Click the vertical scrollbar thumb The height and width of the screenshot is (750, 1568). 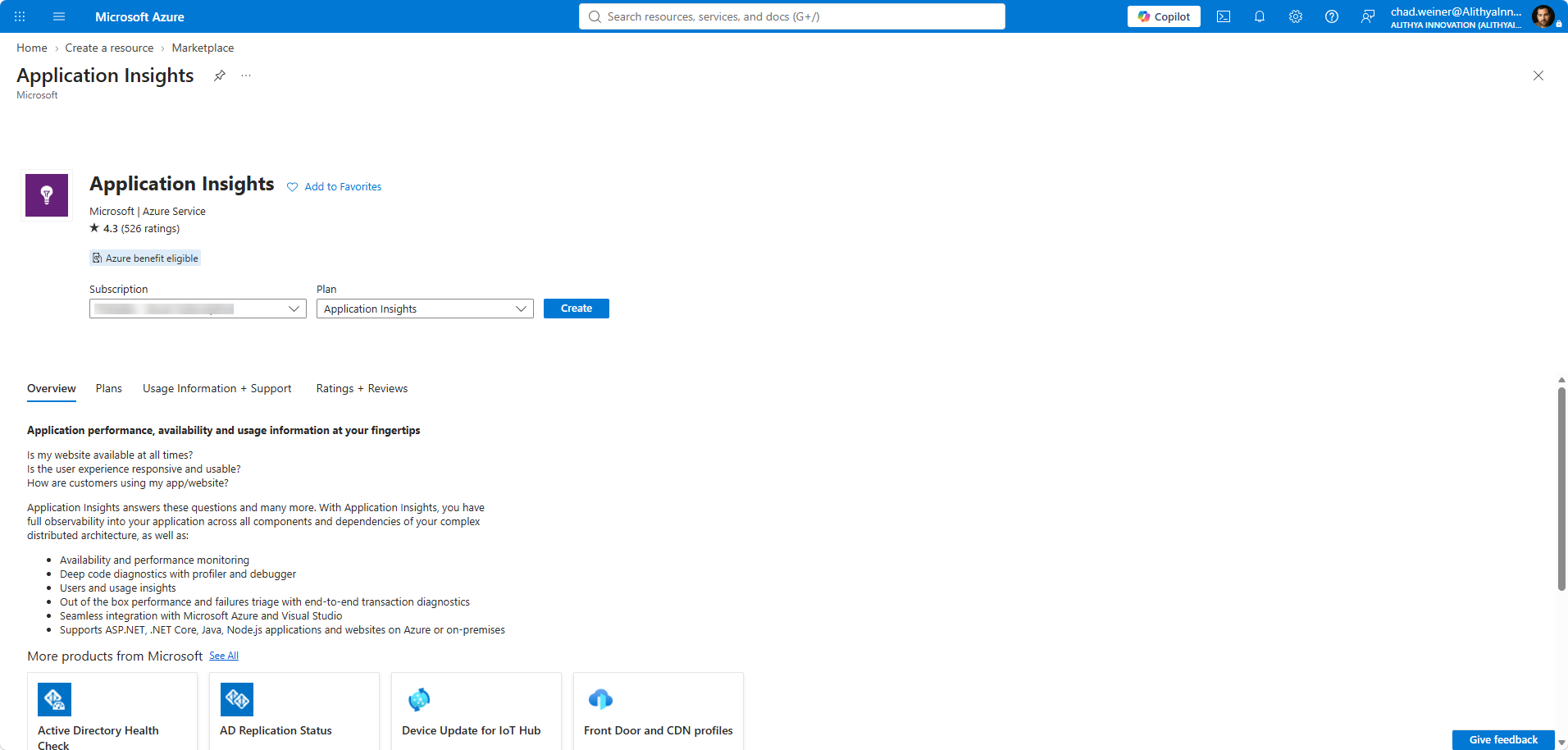coord(1561,488)
